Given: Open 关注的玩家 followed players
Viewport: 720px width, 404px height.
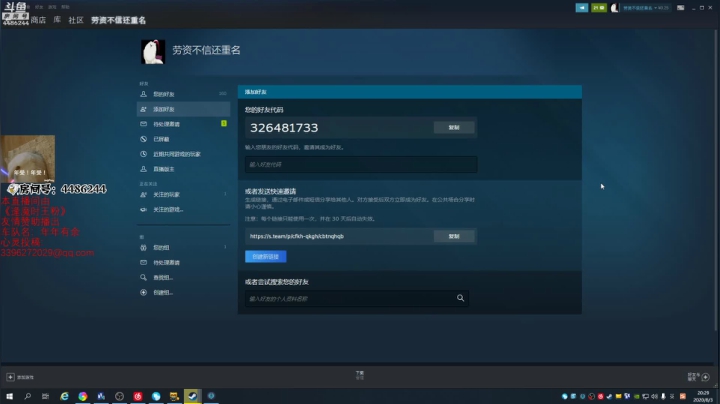Looking at the screenshot, I should click(183, 195).
